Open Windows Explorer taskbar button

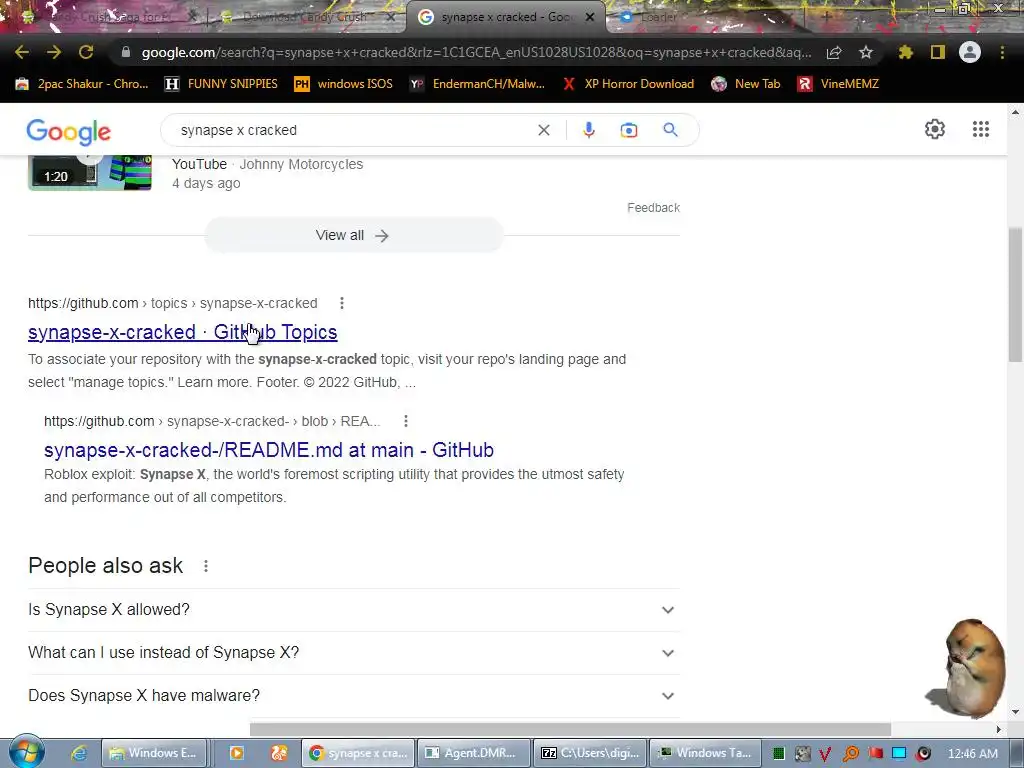pos(154,753)
